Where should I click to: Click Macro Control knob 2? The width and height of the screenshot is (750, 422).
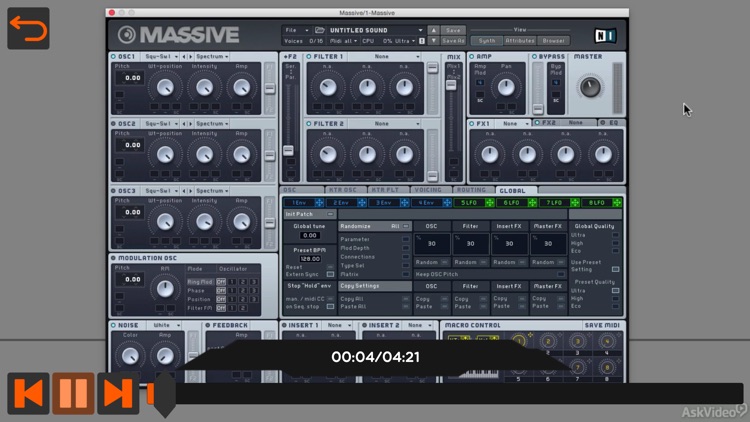tap(548, 342)
